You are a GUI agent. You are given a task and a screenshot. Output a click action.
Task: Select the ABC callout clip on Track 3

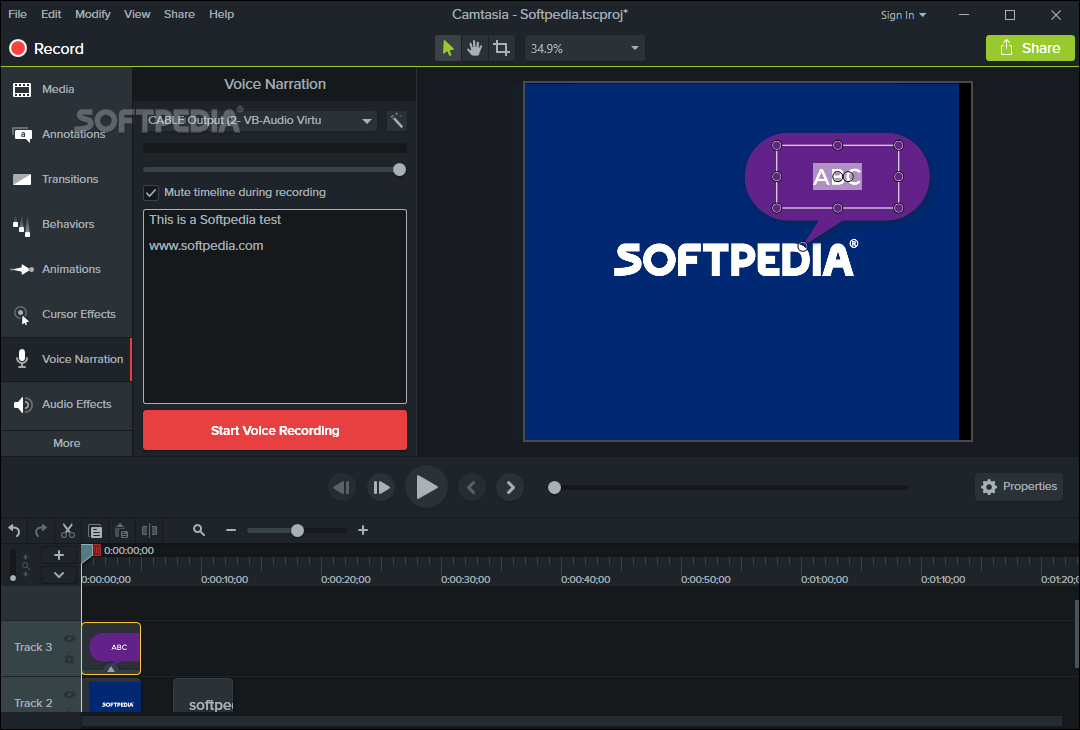[x=112, y=649]
